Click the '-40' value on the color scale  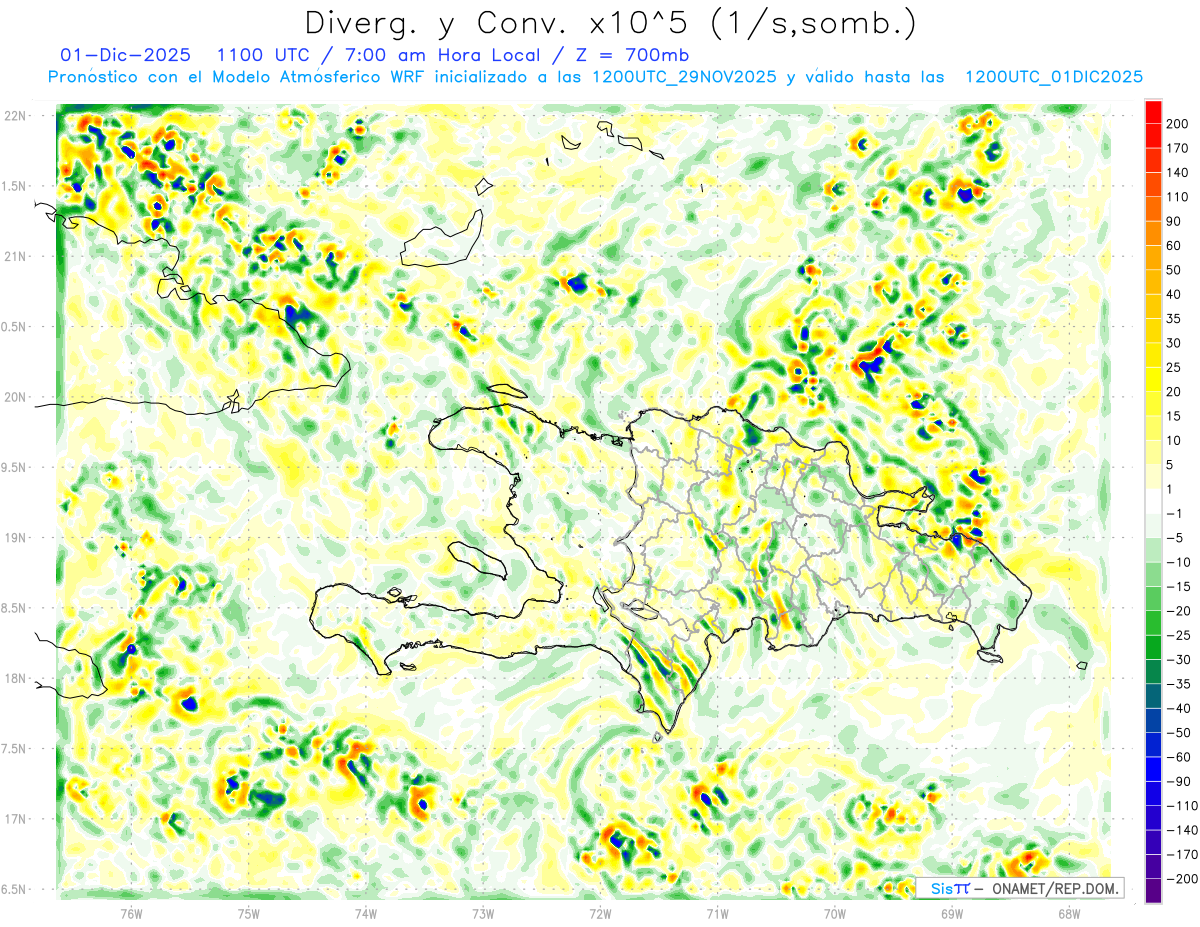[1178, 708]
